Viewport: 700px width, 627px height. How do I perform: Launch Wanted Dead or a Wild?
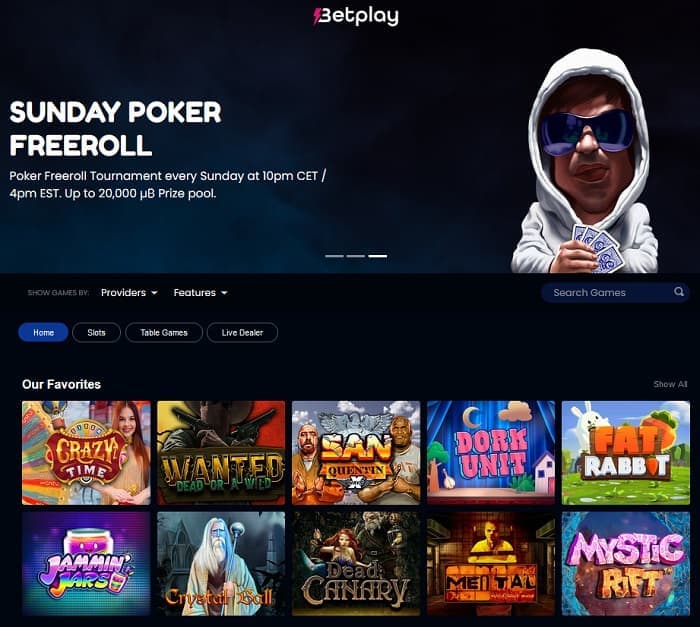click(221, 453)
